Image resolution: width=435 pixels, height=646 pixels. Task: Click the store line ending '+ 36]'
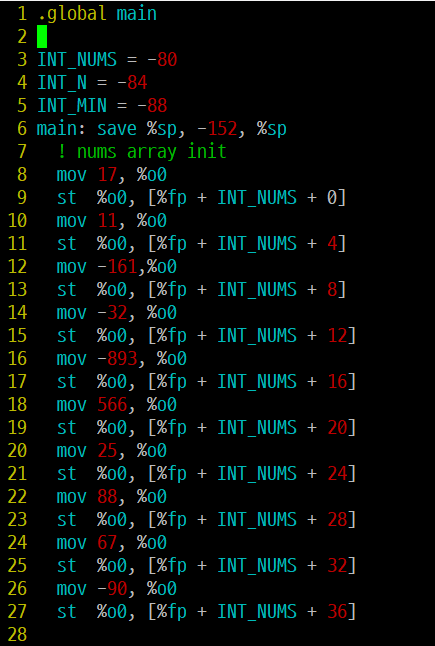click(x=206, y=613)
